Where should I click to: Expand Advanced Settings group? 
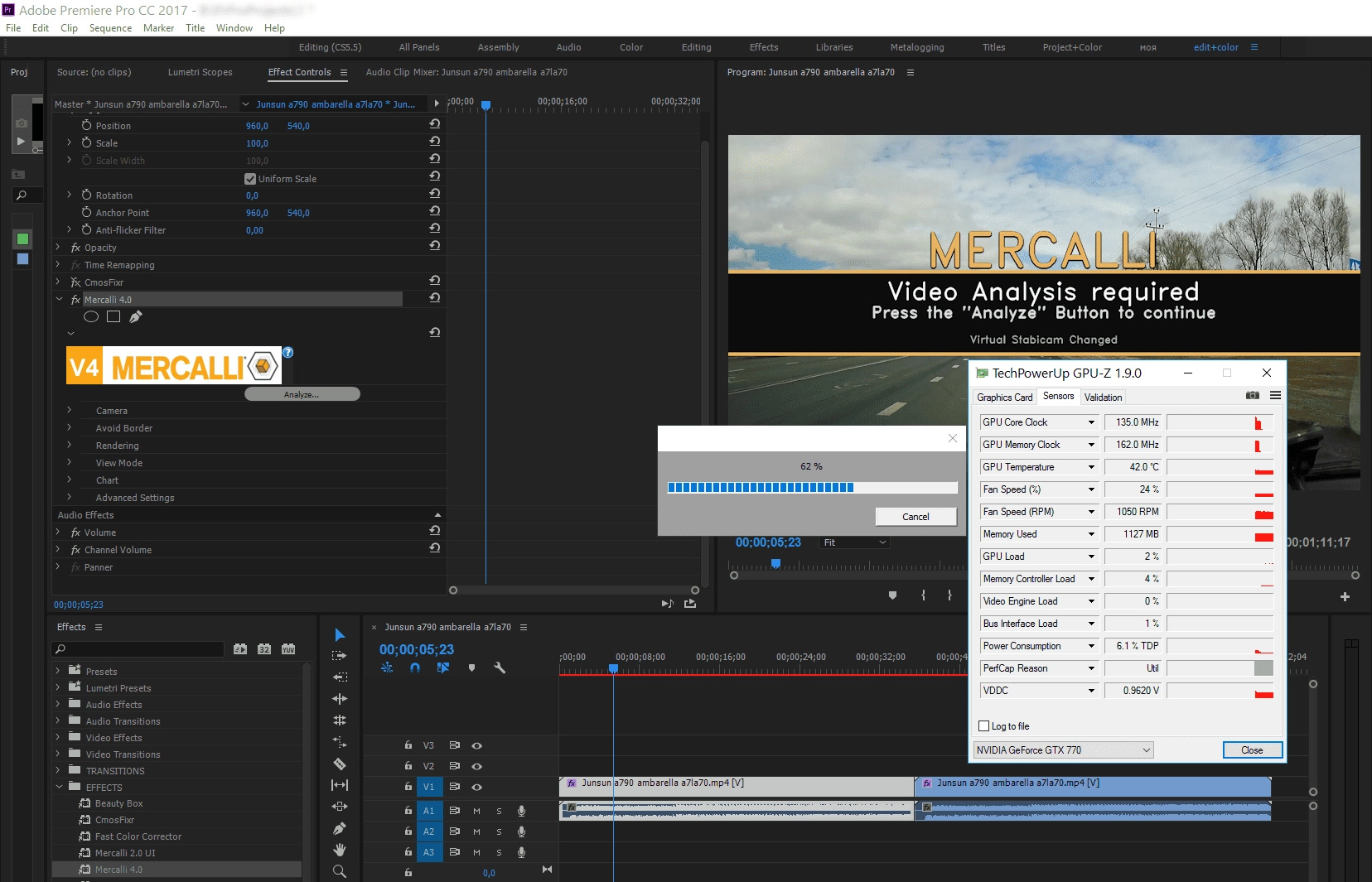coord(70,497)
